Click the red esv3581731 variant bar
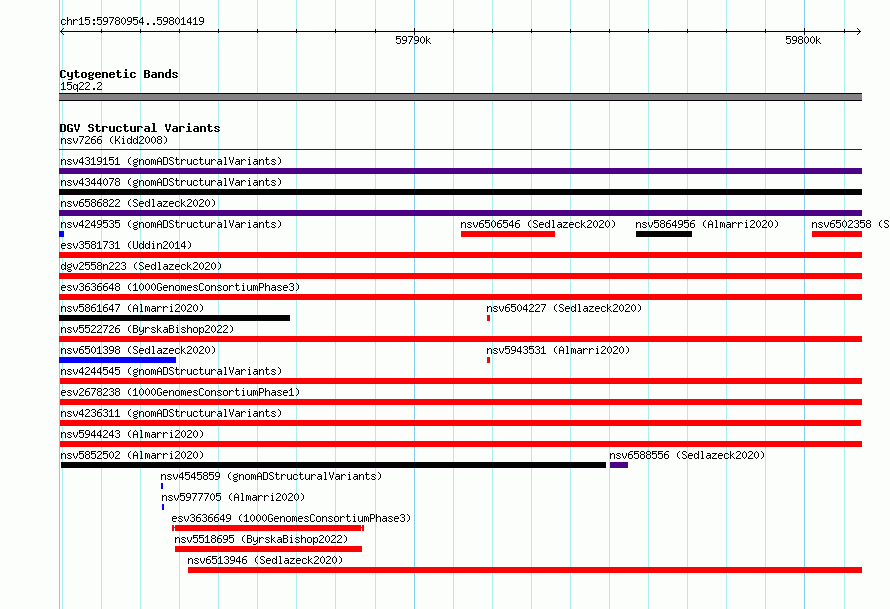Screen dimensions: 890x609 461,255
